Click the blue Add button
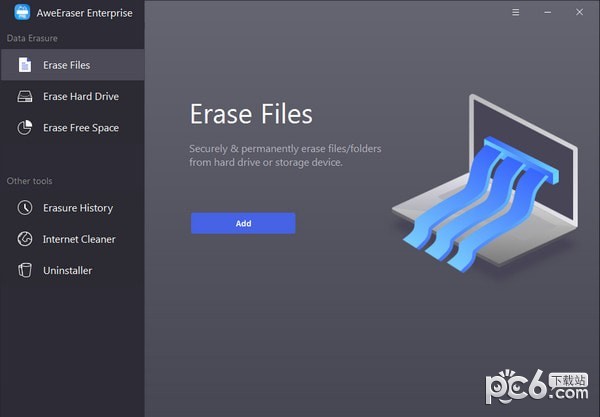 click(243, 223)
